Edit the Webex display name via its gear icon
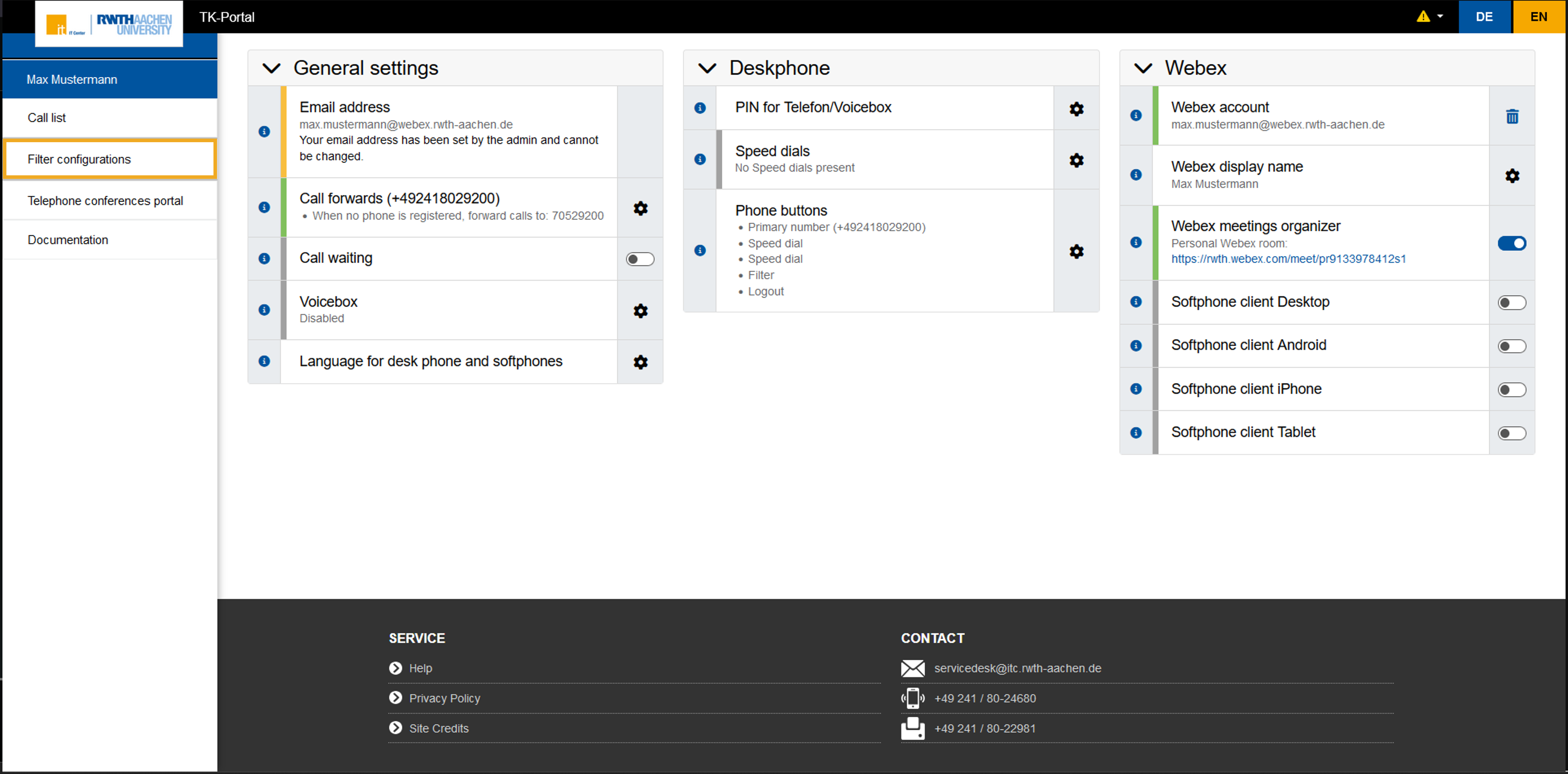The height and width of the screenshot is (774, 1568). point(1512,176)
